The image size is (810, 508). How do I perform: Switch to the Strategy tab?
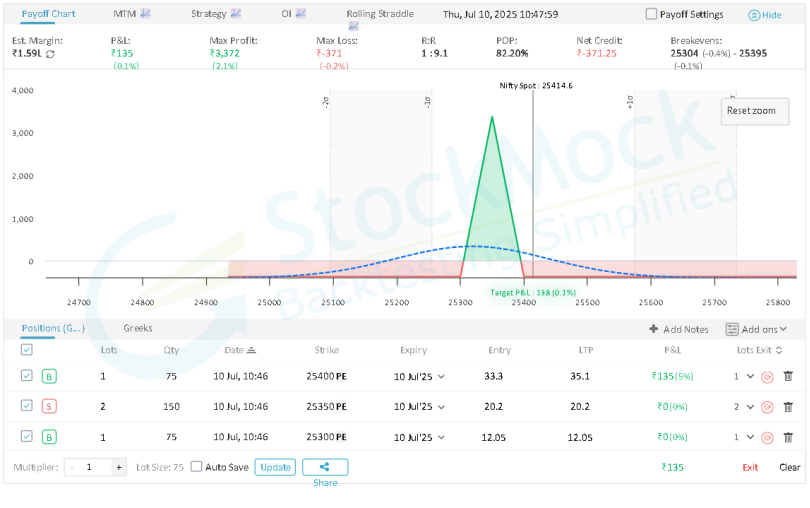tap(209, 14)
